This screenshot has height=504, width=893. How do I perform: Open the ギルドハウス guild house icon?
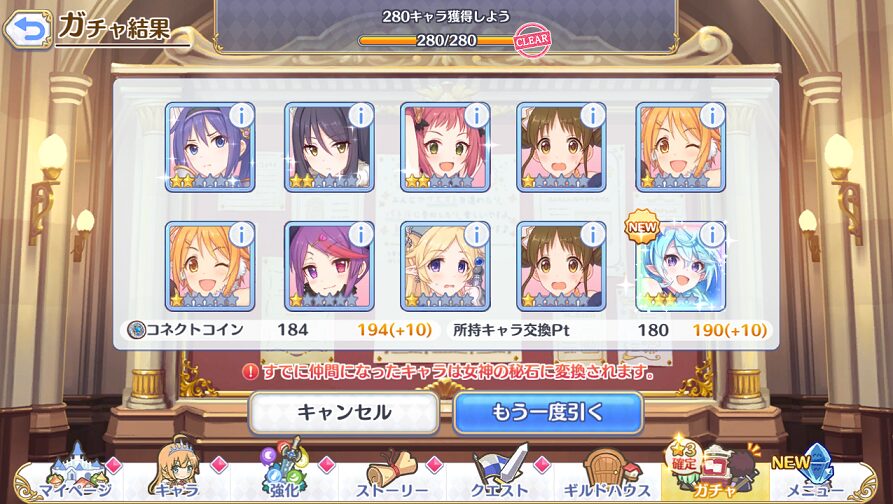(x=607, y=474)
